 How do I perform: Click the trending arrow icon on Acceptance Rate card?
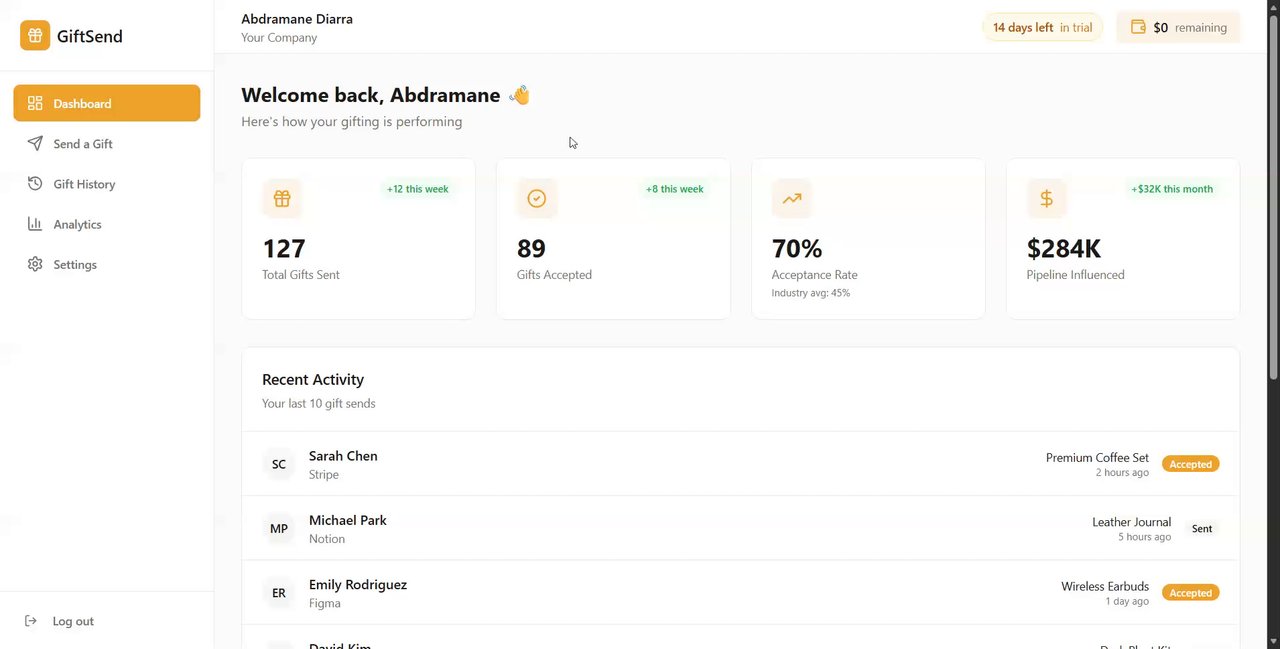click(x=792, y=198)
